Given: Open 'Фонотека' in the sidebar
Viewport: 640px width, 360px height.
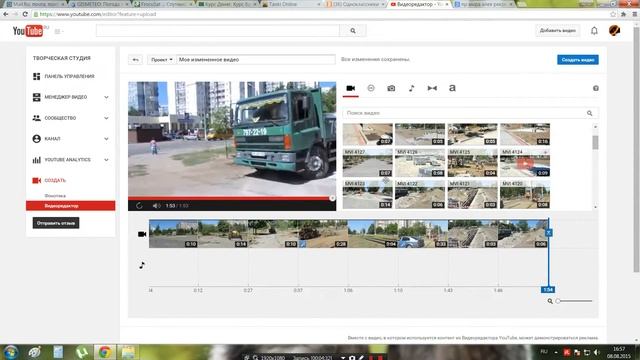Looking at the screenshot, I should tap(55, 196).
